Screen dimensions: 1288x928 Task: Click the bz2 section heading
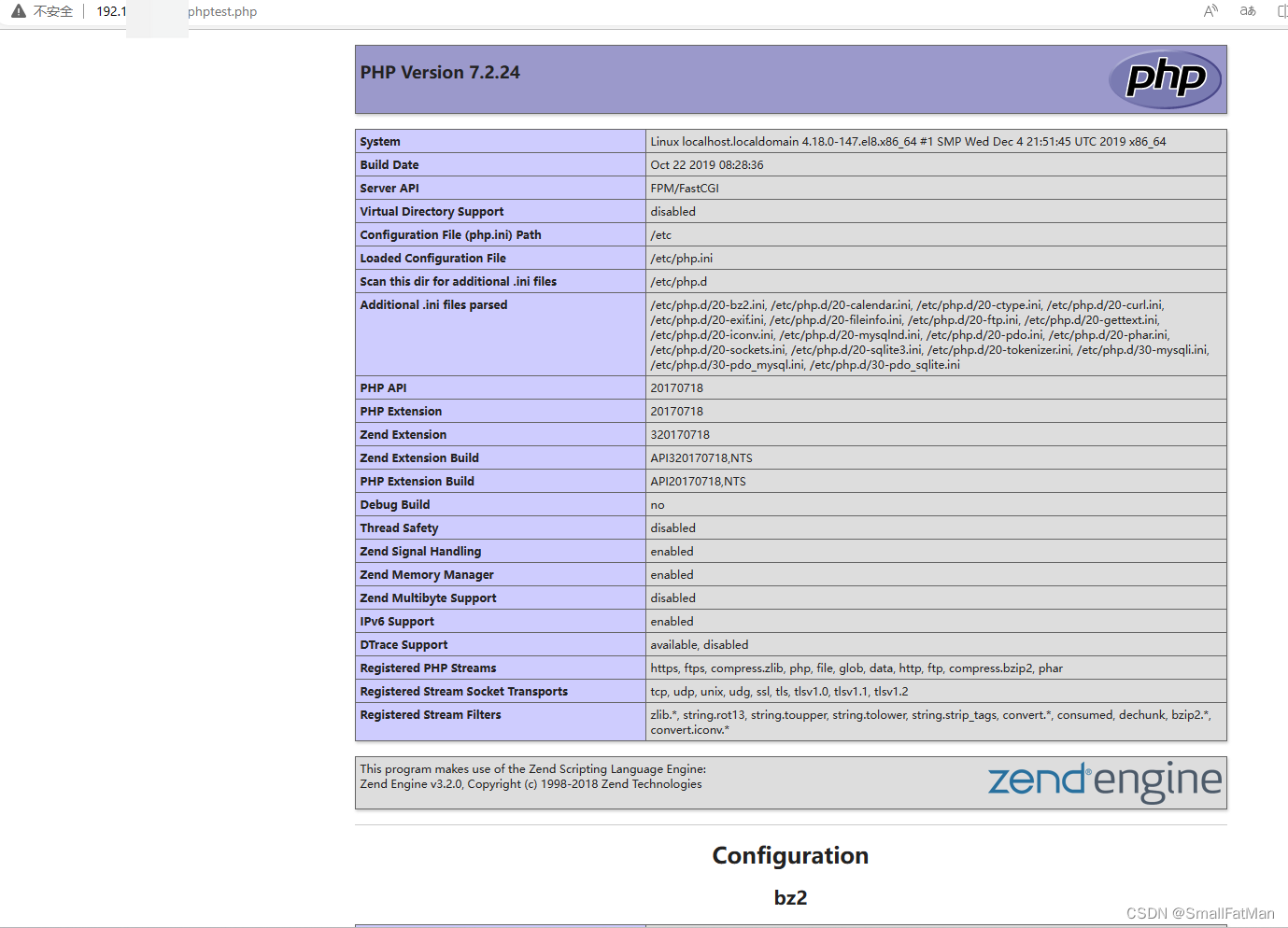pos(790,897)
